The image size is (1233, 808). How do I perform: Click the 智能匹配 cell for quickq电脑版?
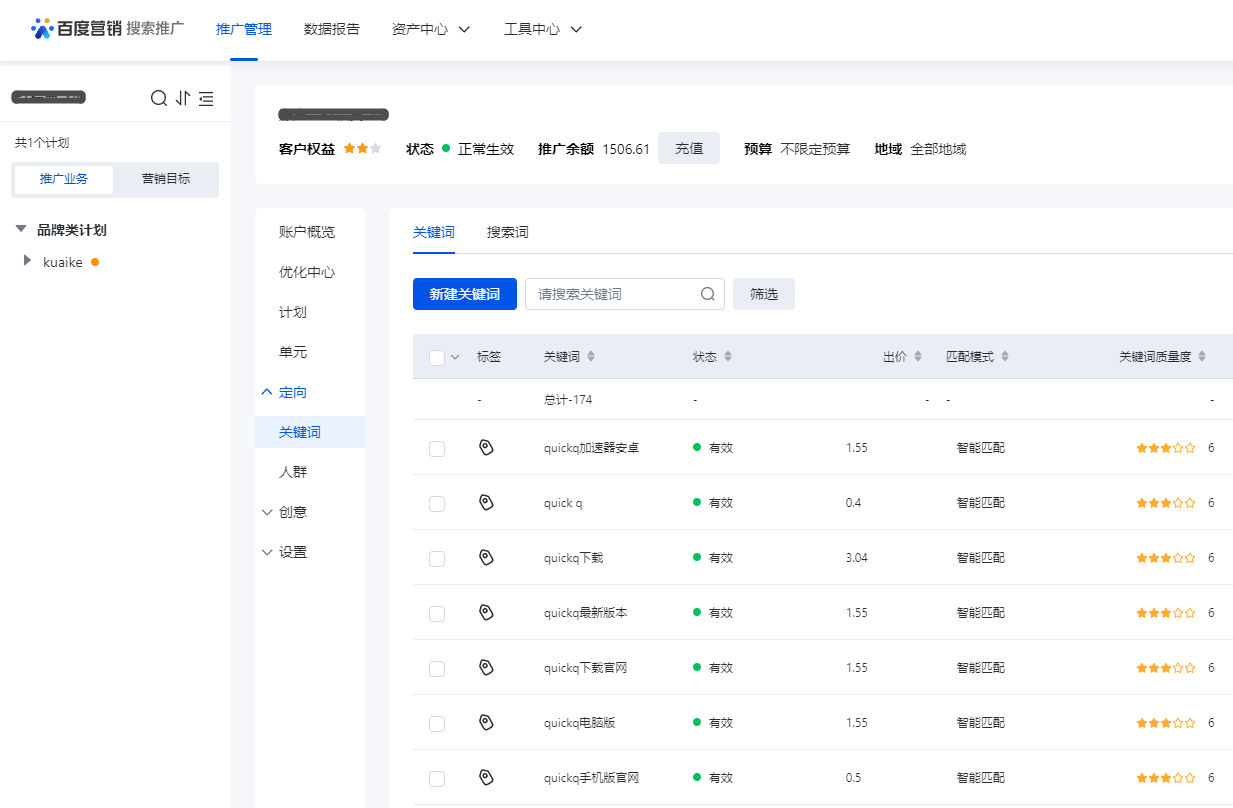click(980, 723)
